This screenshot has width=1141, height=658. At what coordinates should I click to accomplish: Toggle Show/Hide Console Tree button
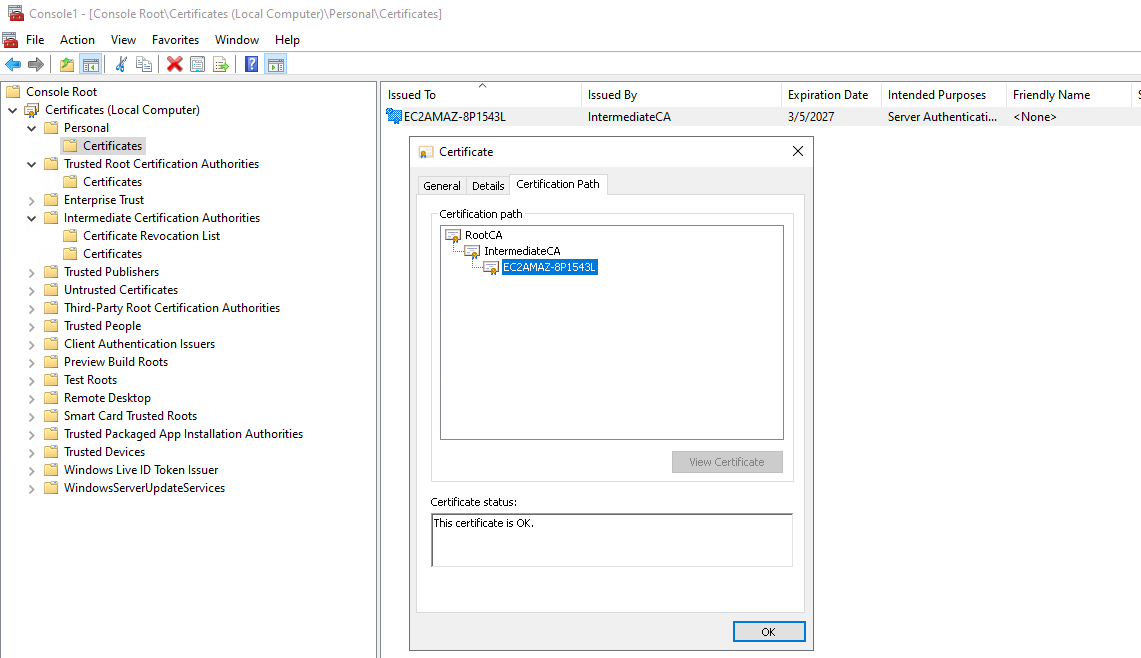[x=90, y=65]
